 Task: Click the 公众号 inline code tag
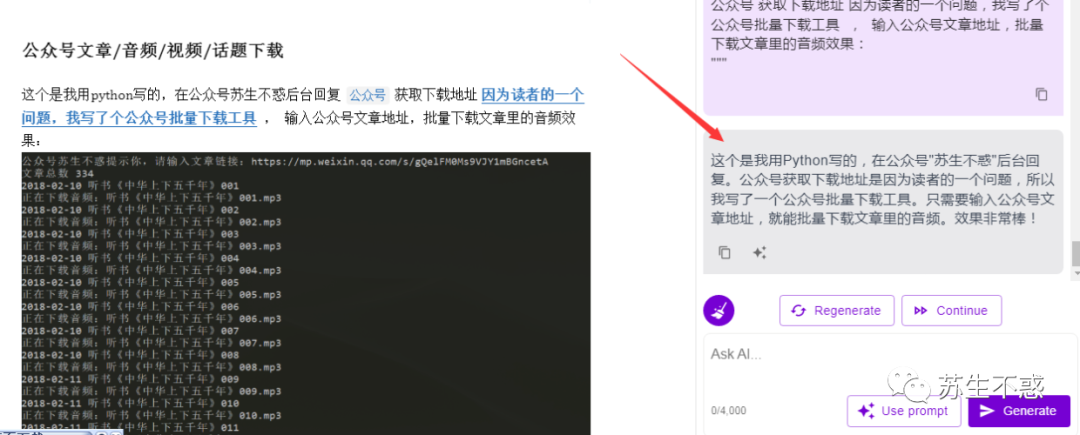[368, 95]
